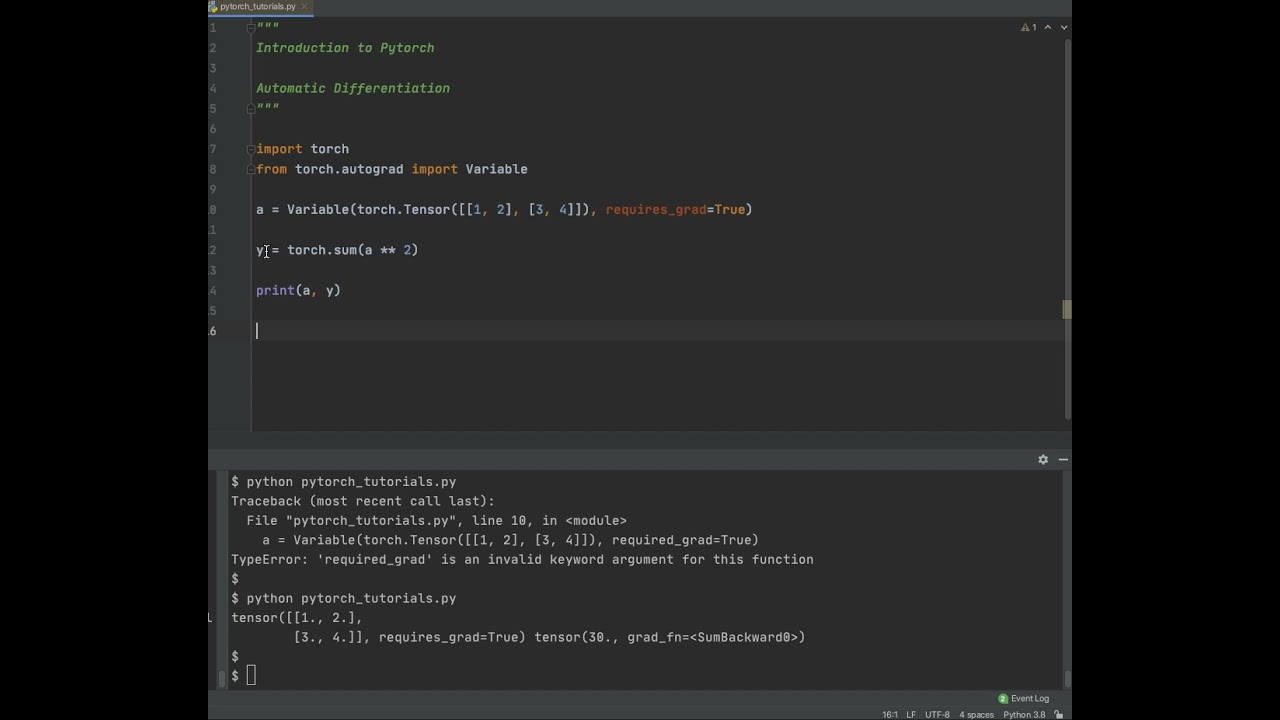Collapse the docstring end fold marker on line 5

[251, 108]
